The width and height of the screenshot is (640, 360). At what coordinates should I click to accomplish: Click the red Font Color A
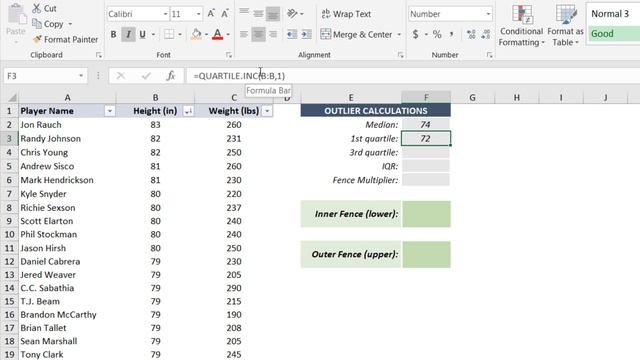[x=218, y=34]
